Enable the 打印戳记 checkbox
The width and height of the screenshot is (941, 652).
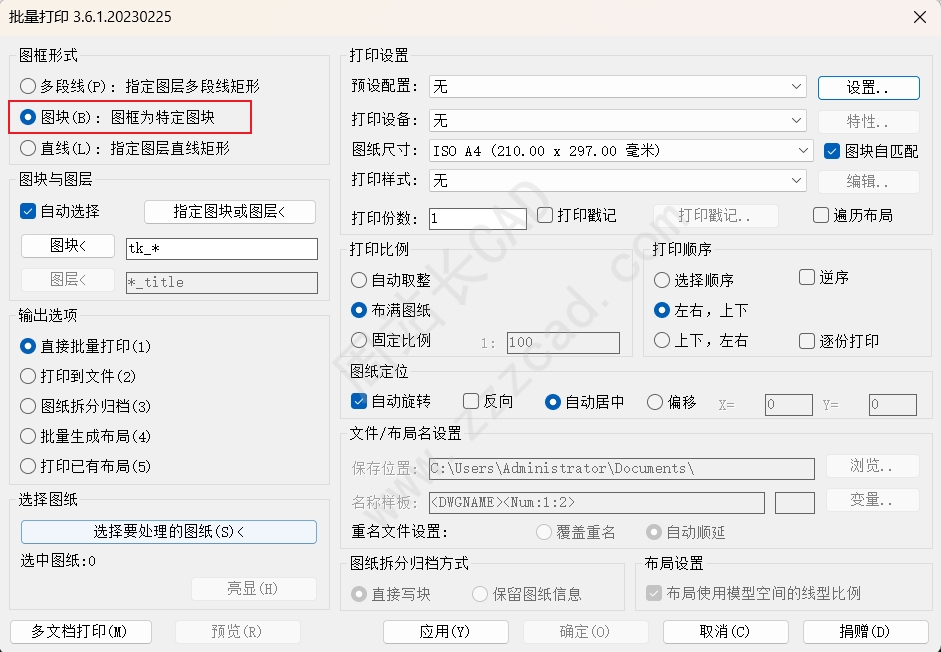tap(545, 215)
